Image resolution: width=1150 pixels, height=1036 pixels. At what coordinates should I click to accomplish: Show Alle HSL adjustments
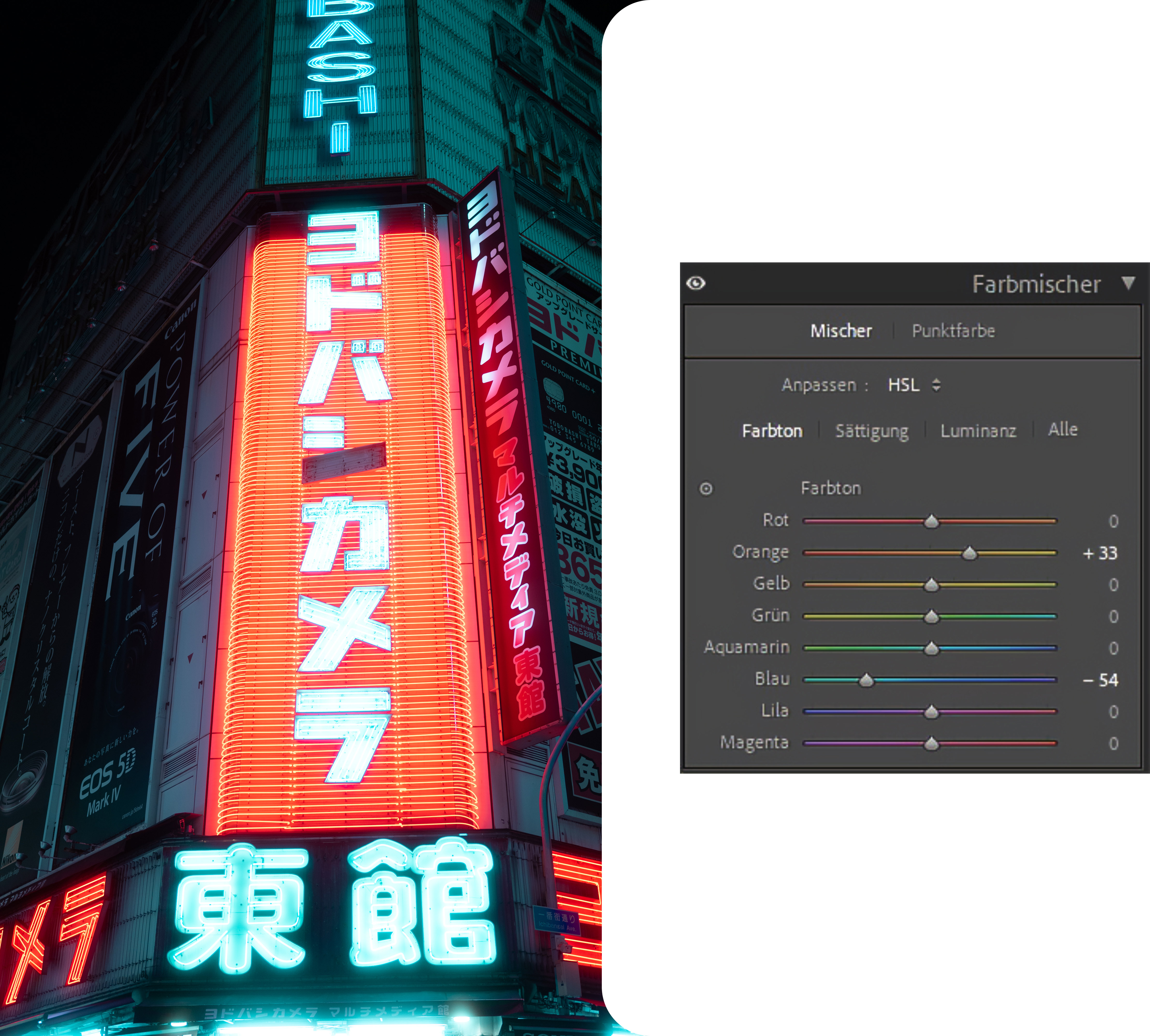[1062, 430]
